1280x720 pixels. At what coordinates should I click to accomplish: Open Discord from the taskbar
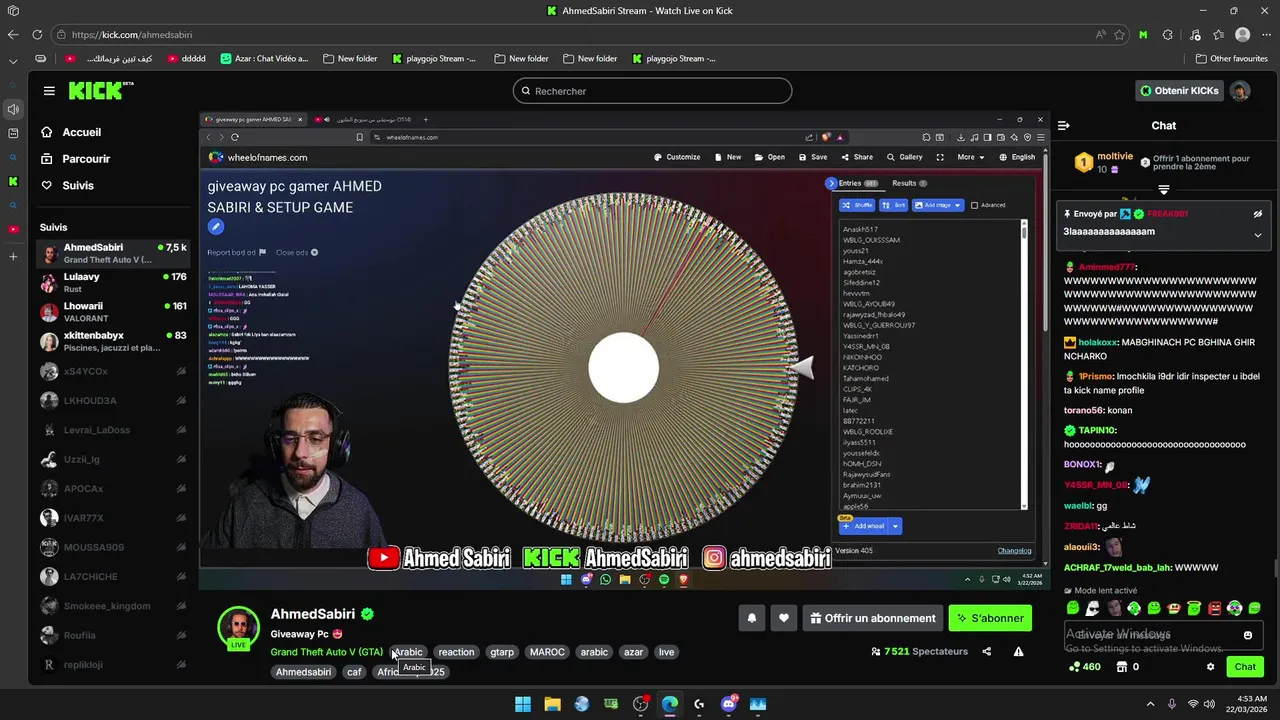click(x=728, y=704)
